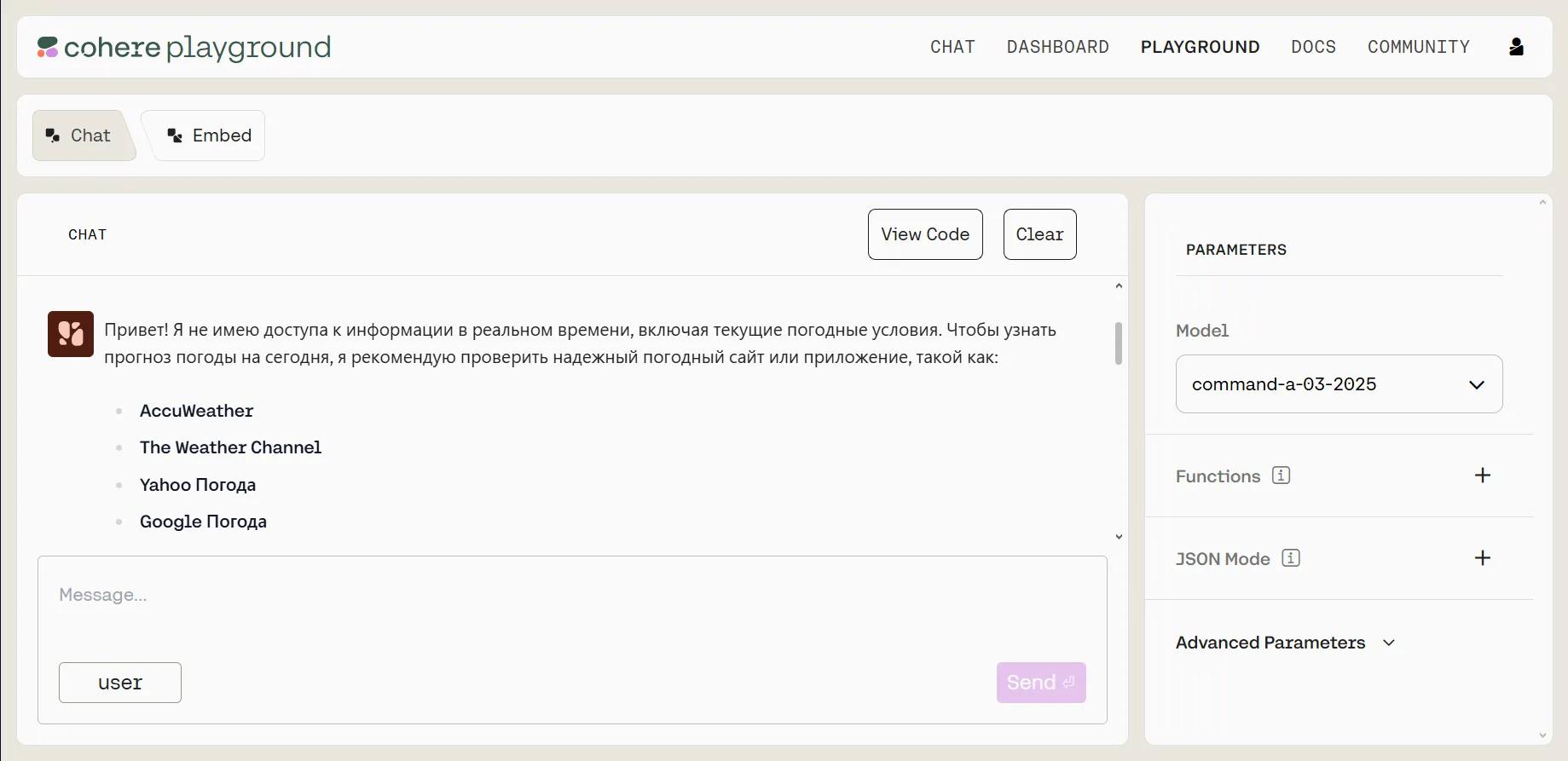This screenshot has height=761, width=1568.
Task: Click the Yahoo Погода list item
Action: [198, 485]
